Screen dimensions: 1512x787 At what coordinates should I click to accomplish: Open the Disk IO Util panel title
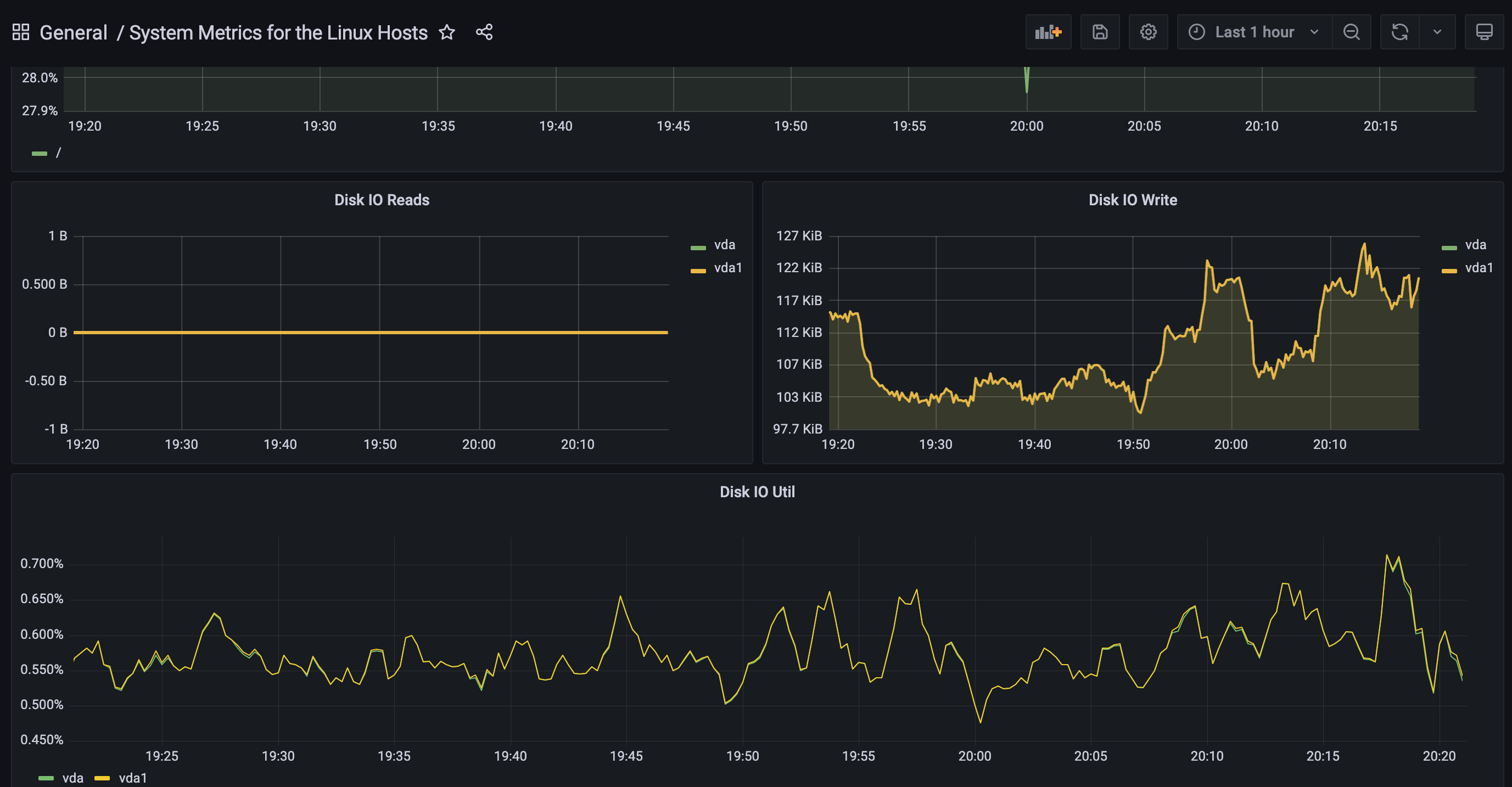757,492
